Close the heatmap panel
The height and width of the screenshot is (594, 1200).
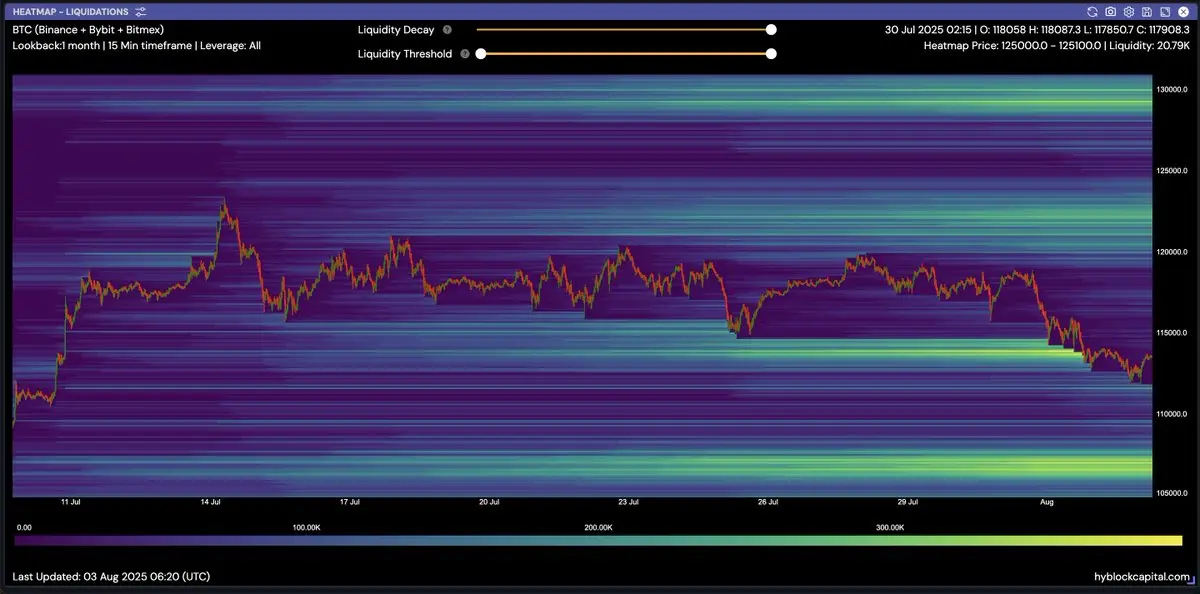(1182, 11)
